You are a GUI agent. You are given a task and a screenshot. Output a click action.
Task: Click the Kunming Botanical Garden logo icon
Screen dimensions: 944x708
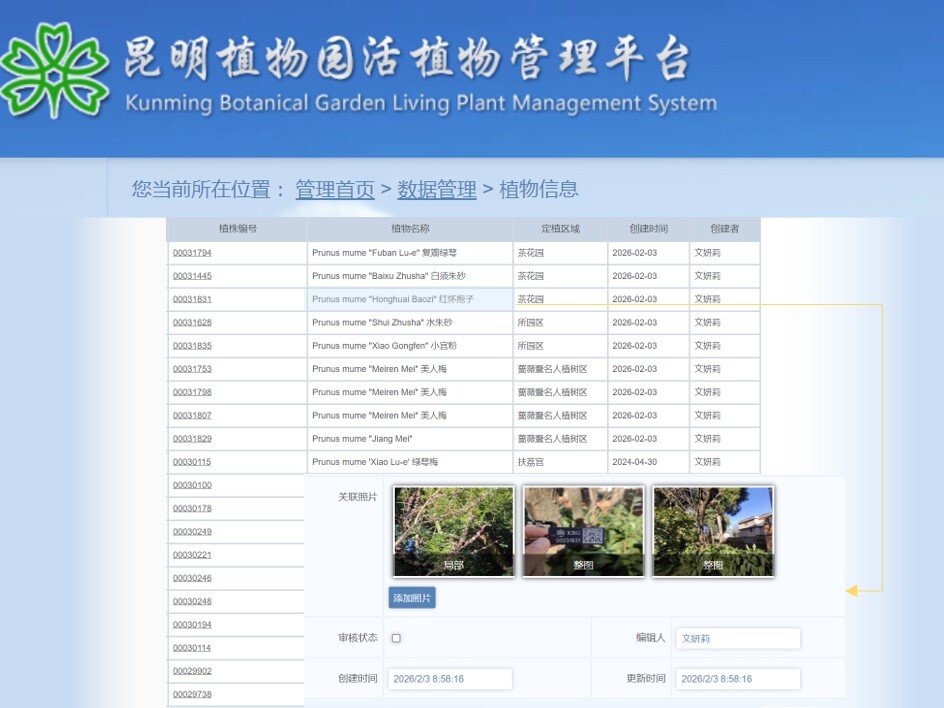[x=54, y=69]
